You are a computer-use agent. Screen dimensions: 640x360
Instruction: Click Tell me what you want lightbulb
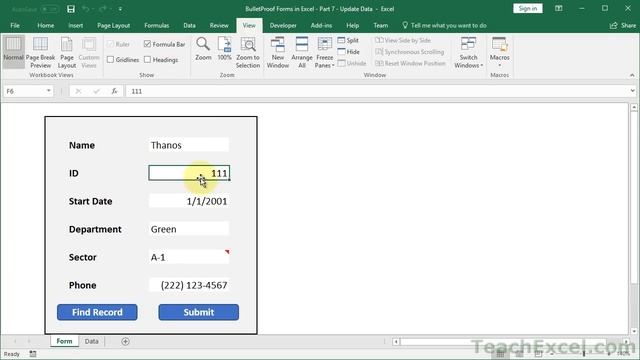tap(404, 25)
